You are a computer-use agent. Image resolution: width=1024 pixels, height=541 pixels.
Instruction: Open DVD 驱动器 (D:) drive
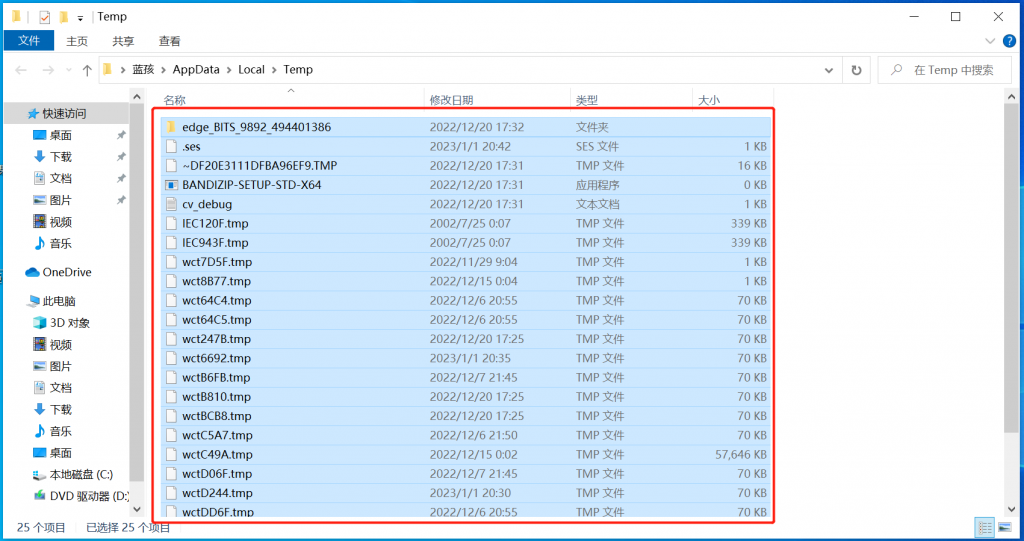pyautogui.click(x=89, y=496)
